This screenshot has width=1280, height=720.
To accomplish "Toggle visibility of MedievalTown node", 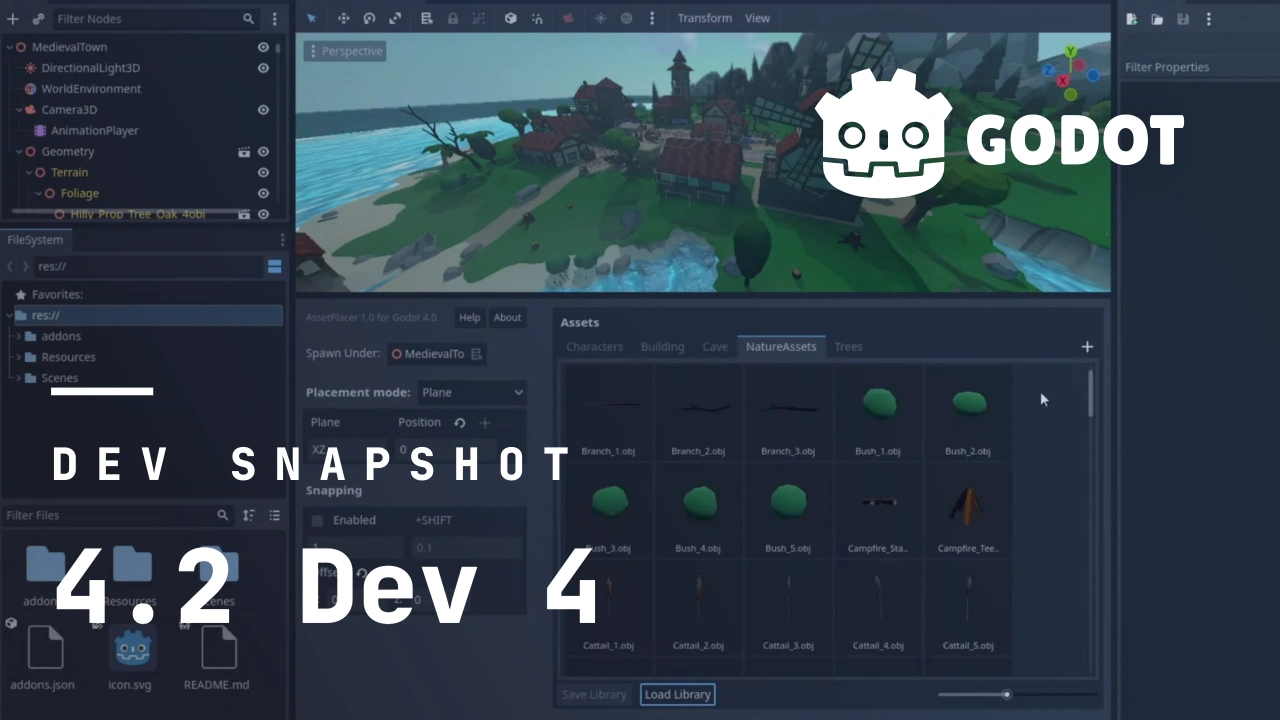I will tap(263, 47).
